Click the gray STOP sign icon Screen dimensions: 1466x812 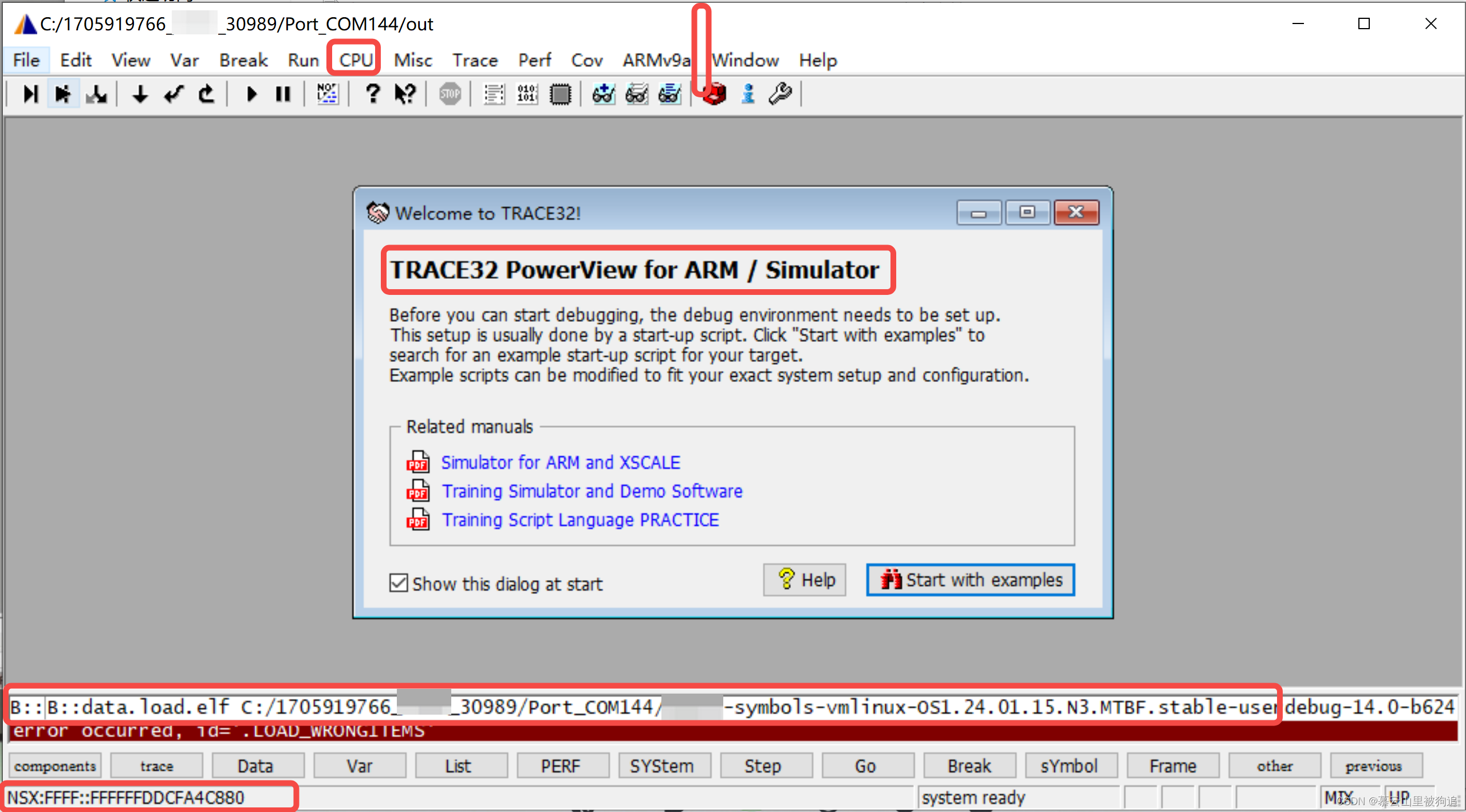[450, 94]
